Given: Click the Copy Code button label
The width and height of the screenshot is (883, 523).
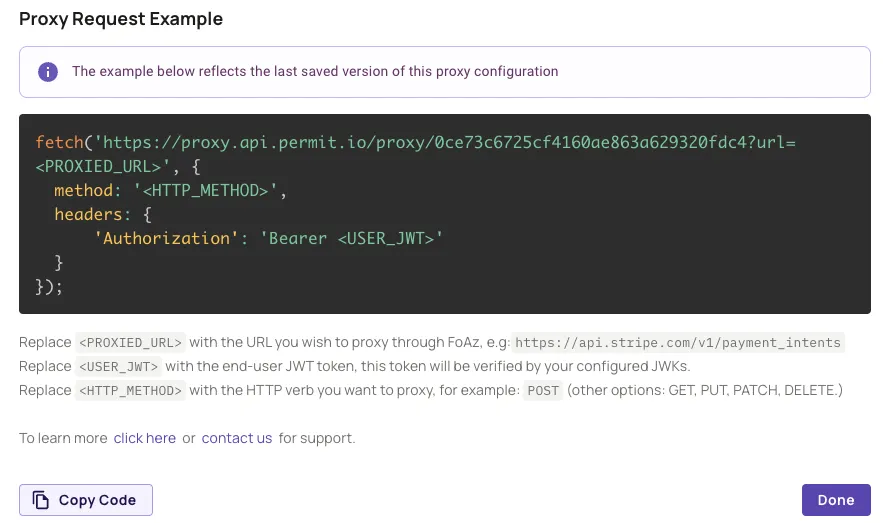Looking at the screenshot, I should click(x=97, y=500).
